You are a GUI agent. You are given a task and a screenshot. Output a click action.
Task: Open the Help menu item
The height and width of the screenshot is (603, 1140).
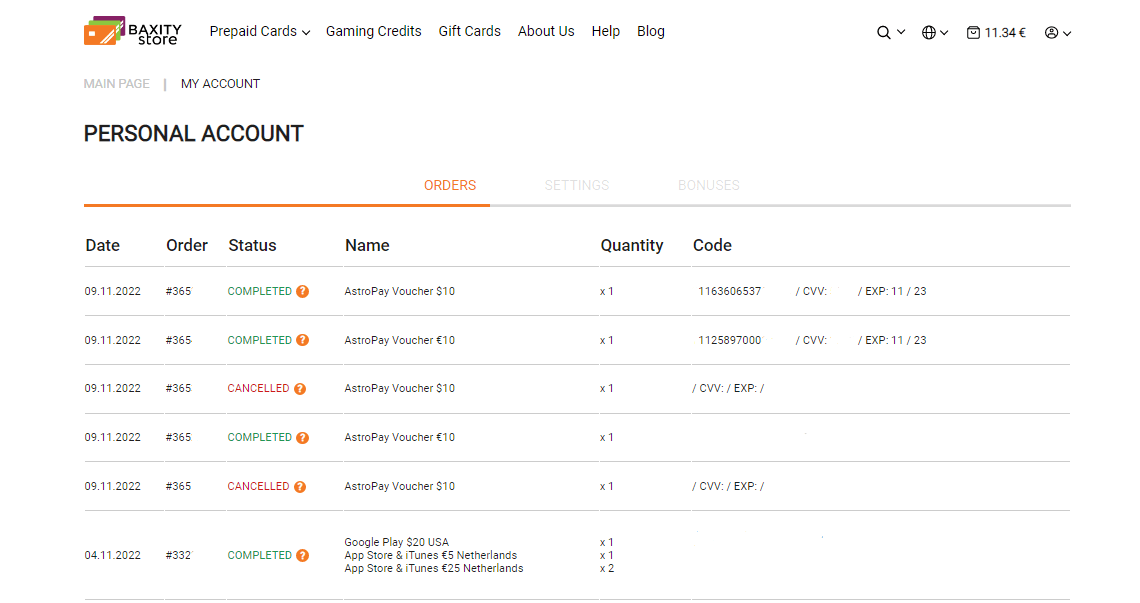(x=606, y=31)
